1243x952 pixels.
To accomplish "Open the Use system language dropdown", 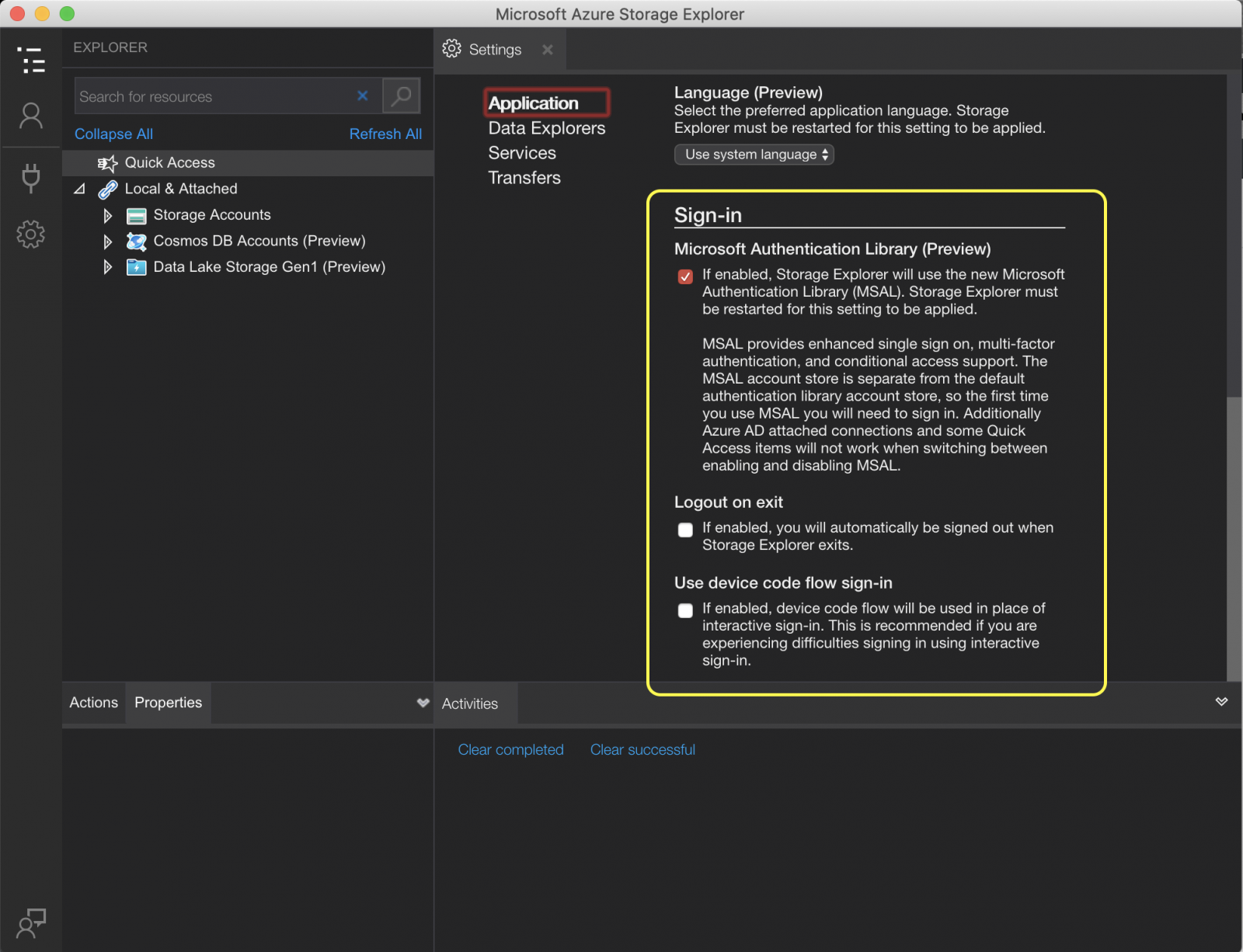I will click(x=753, y=154).
